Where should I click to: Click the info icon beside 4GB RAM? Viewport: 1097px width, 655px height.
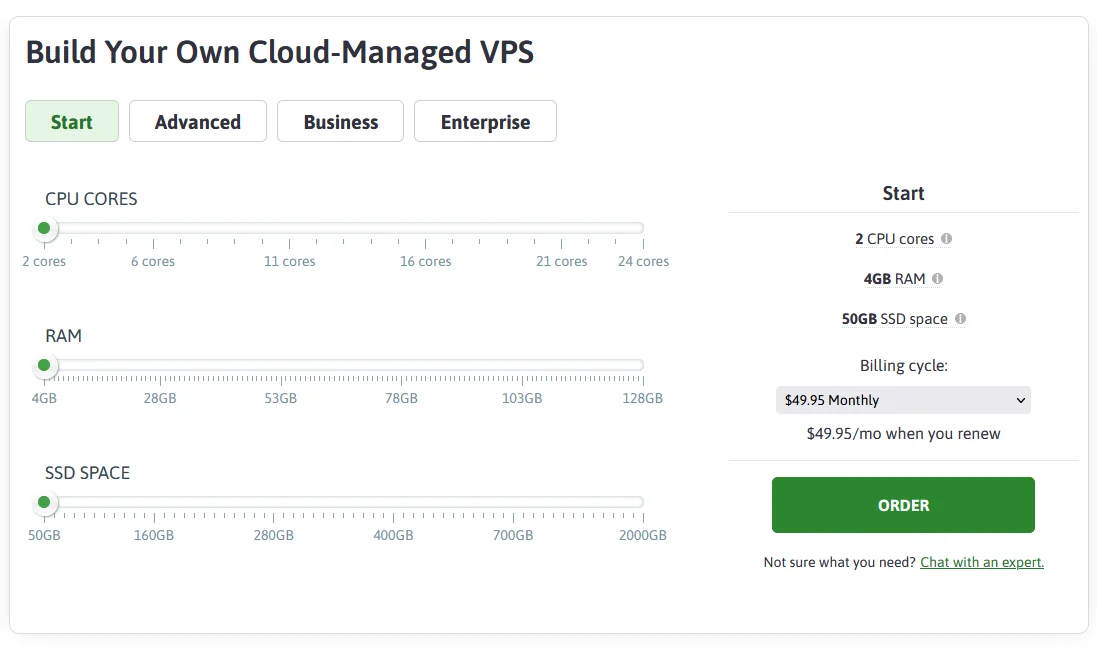coord(937,279)
